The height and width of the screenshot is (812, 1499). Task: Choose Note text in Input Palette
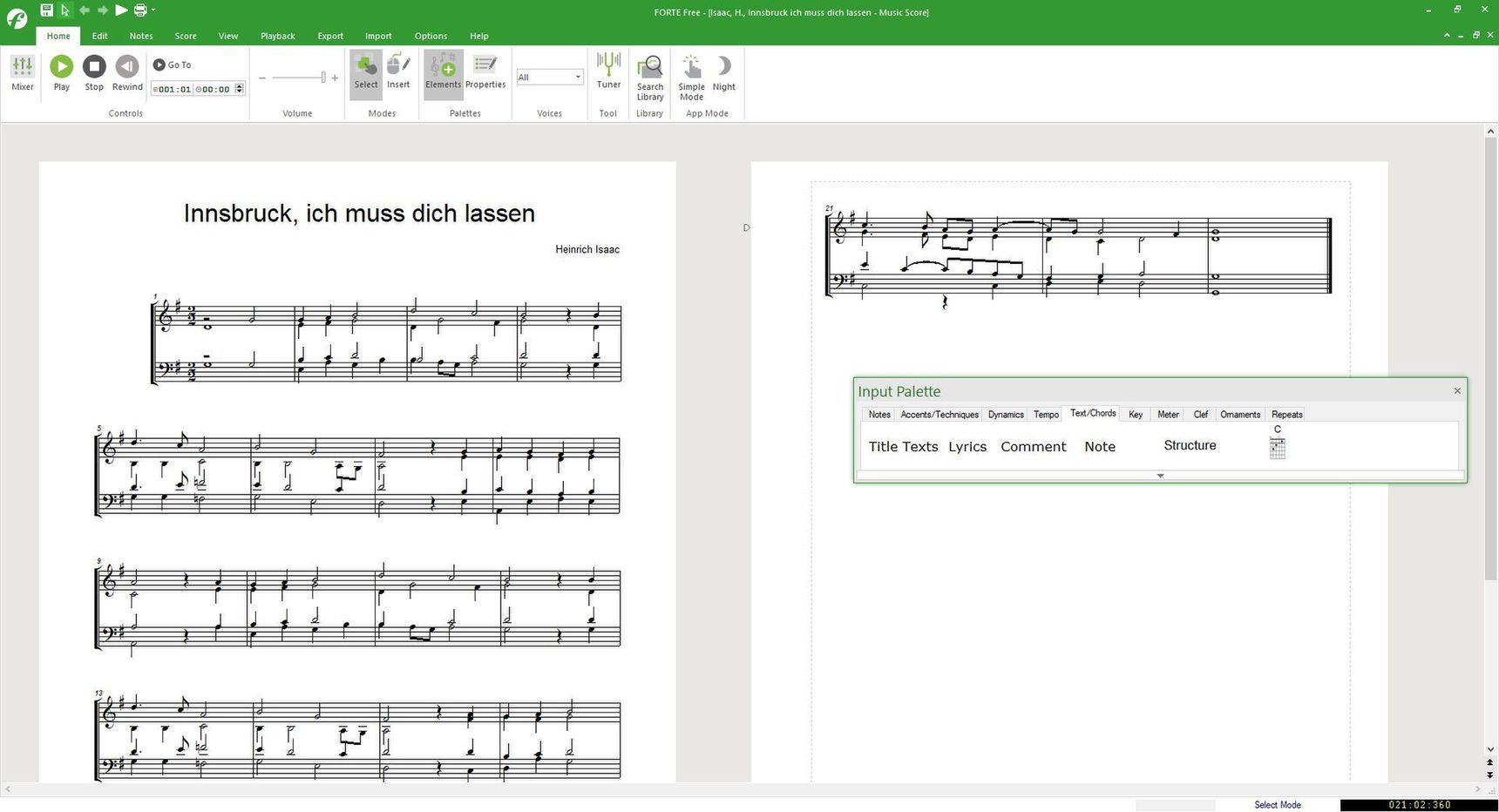coord(1100,446)
